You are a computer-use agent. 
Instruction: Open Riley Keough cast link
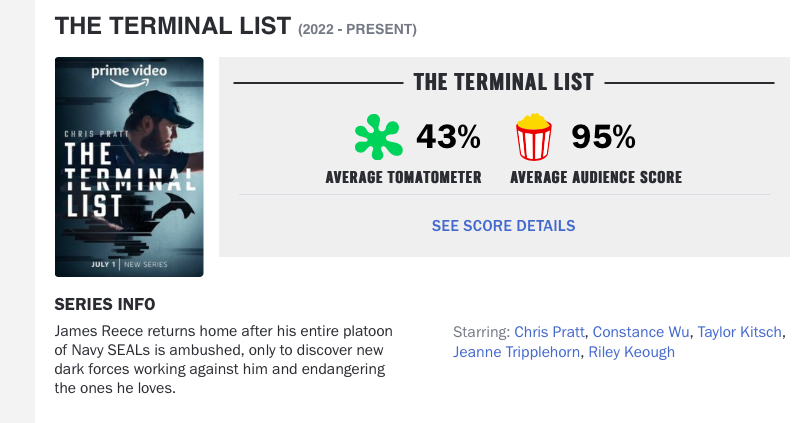631,352
